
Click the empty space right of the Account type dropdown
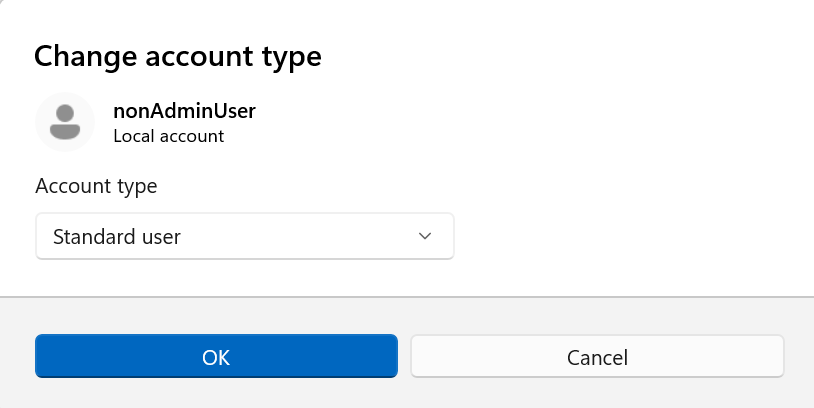[630, 236]
